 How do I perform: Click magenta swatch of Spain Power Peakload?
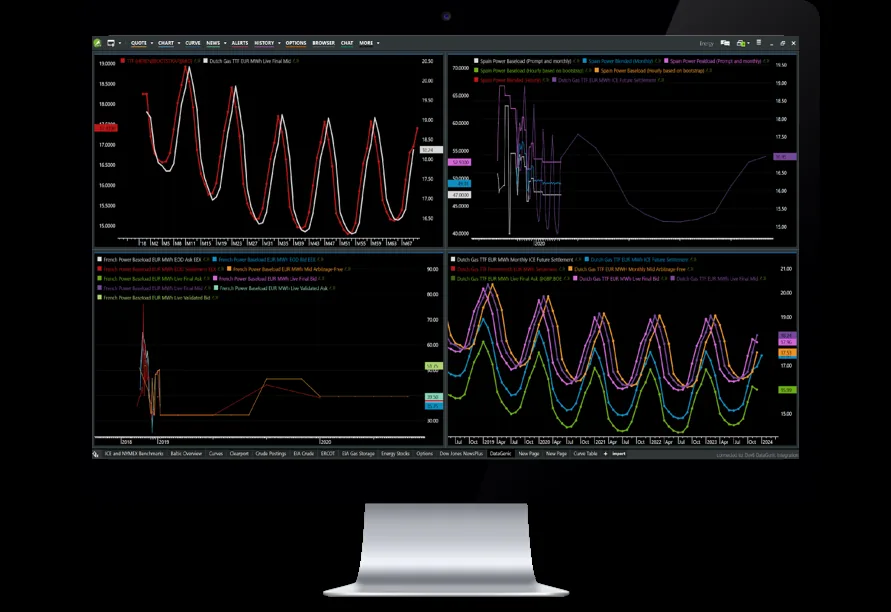pos(666,61)
